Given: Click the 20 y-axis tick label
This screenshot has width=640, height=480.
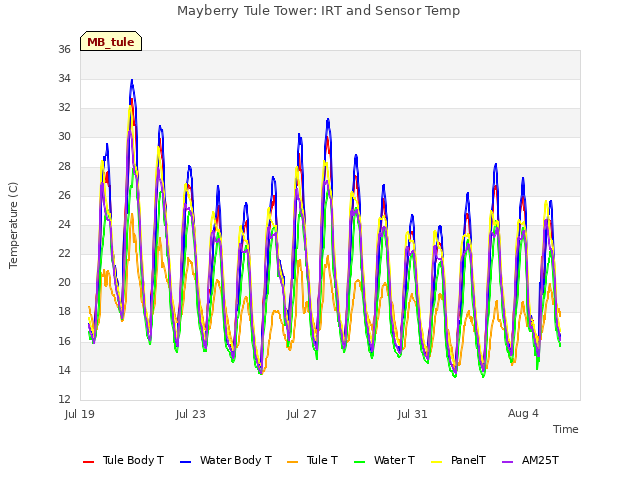Looking at the screenshot, I should click(64, 282).
